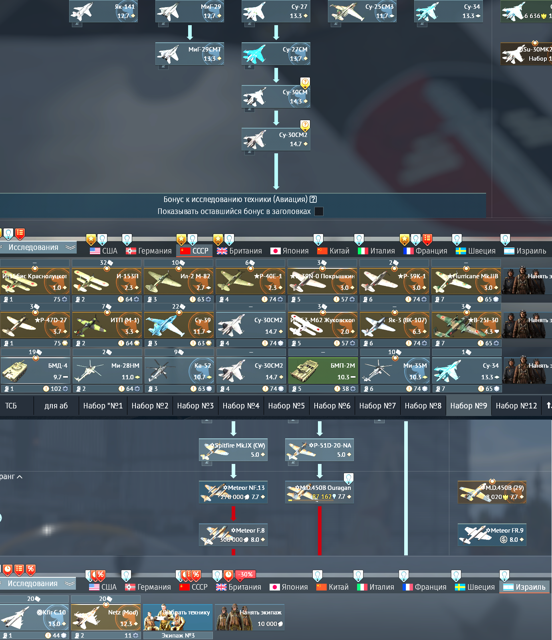Select the Ми-28НМ helicopter slot
The width and height of the screenshot is (552, 640).
coord(107,370)
